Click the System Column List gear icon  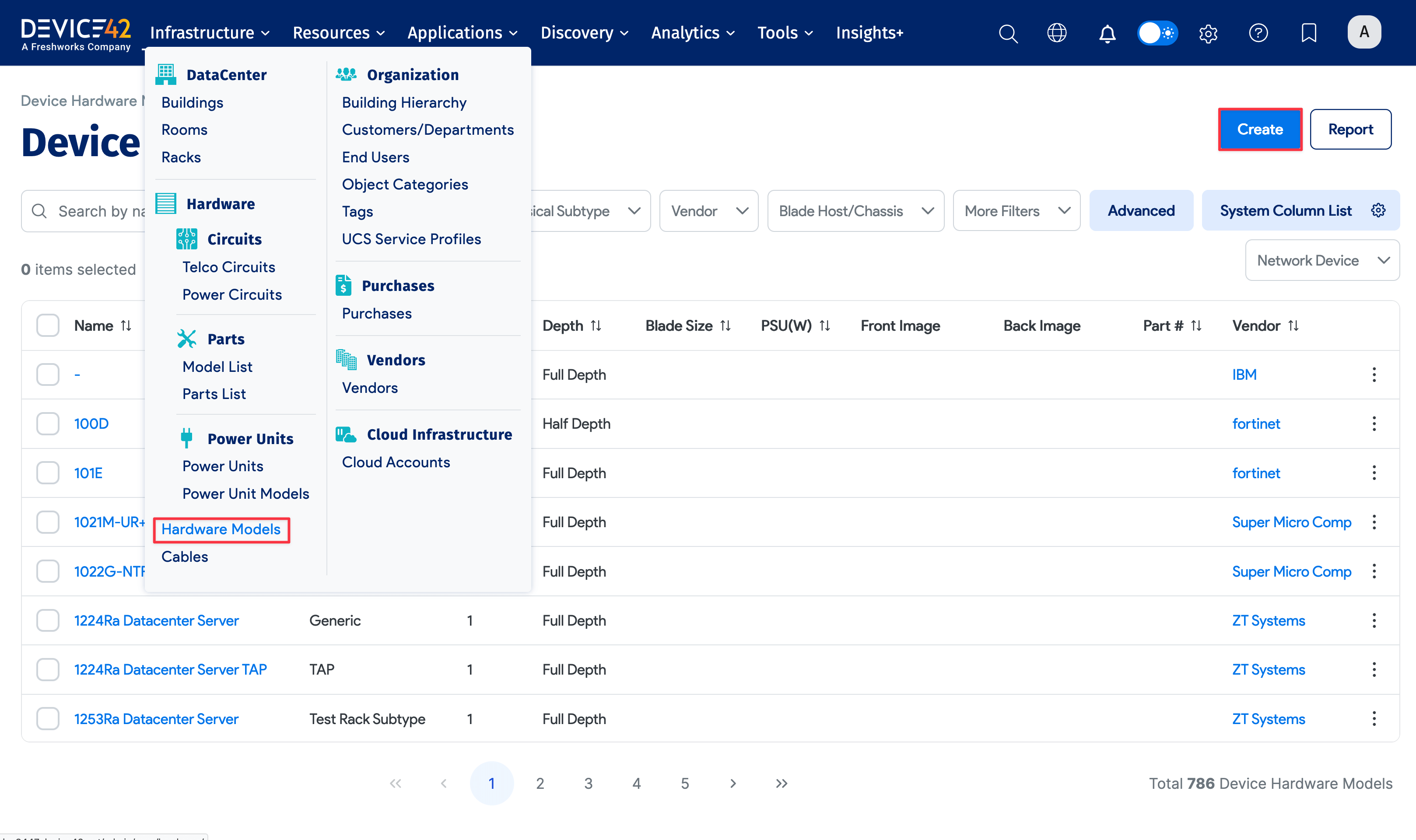pyautogui.click(x=1378, y=210)
